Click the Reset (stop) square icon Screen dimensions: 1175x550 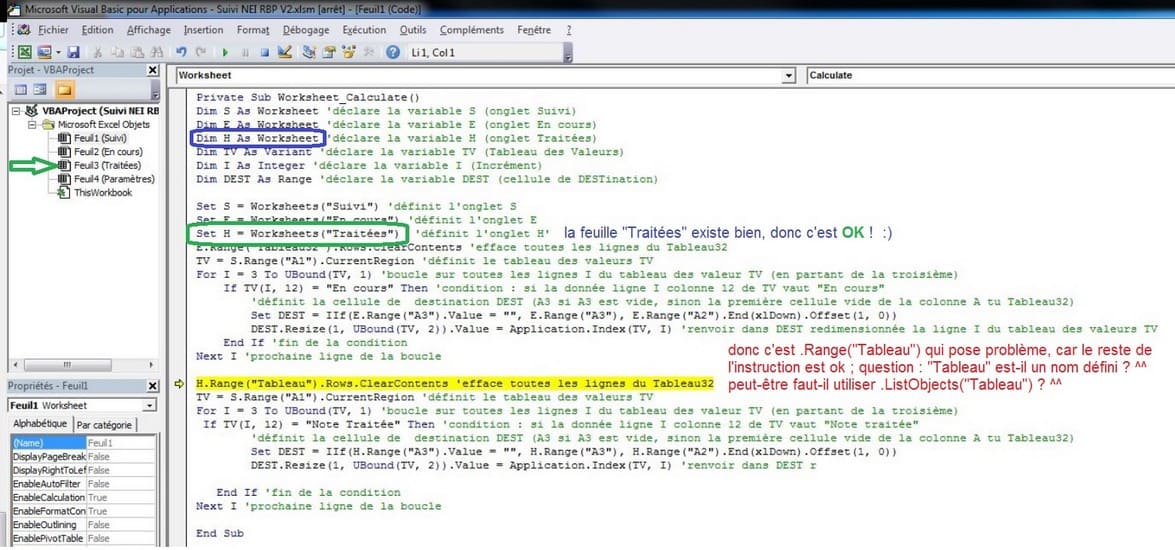pyautogui.click(x=265, y=52)
